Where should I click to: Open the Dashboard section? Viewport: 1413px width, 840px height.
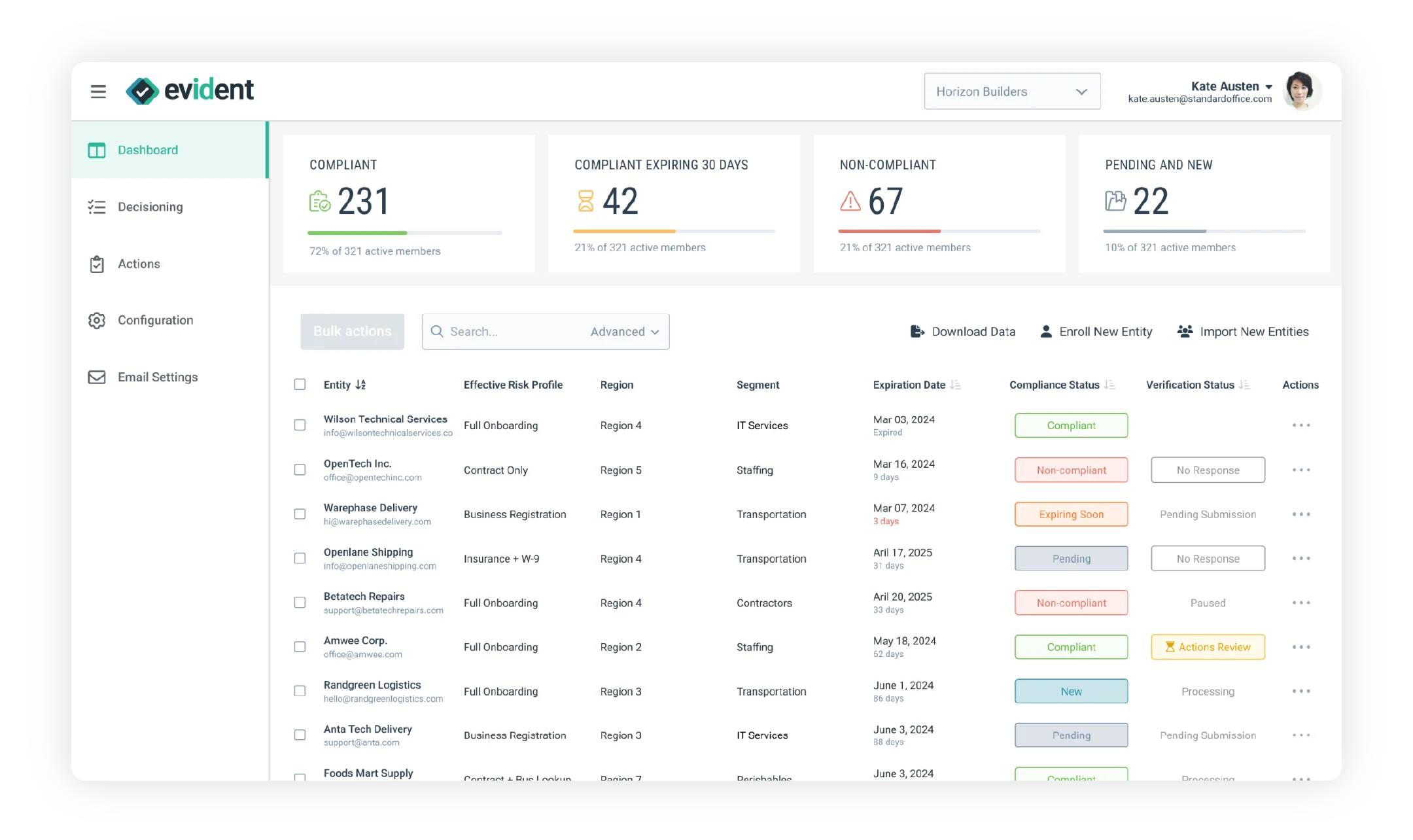pos(170,150)
